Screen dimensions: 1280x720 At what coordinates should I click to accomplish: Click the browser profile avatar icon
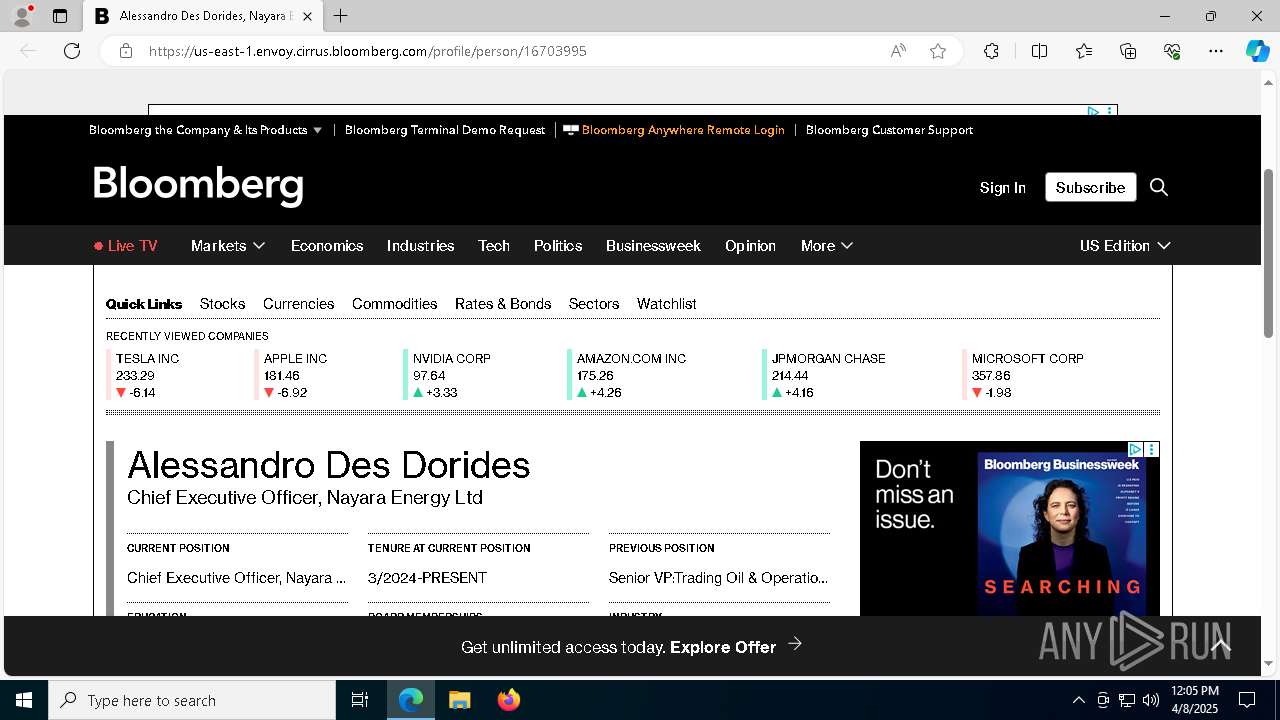[21, 16]
